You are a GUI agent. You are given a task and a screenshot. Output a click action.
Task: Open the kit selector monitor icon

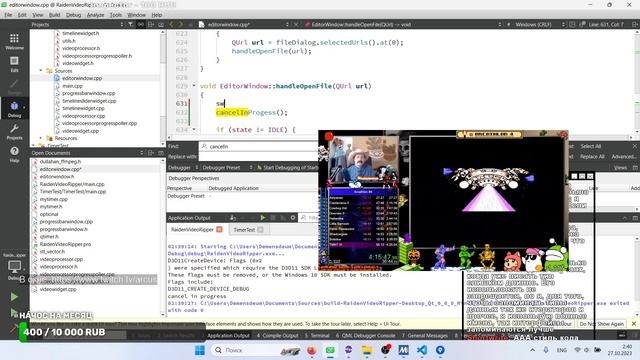[x=14, y=267]
